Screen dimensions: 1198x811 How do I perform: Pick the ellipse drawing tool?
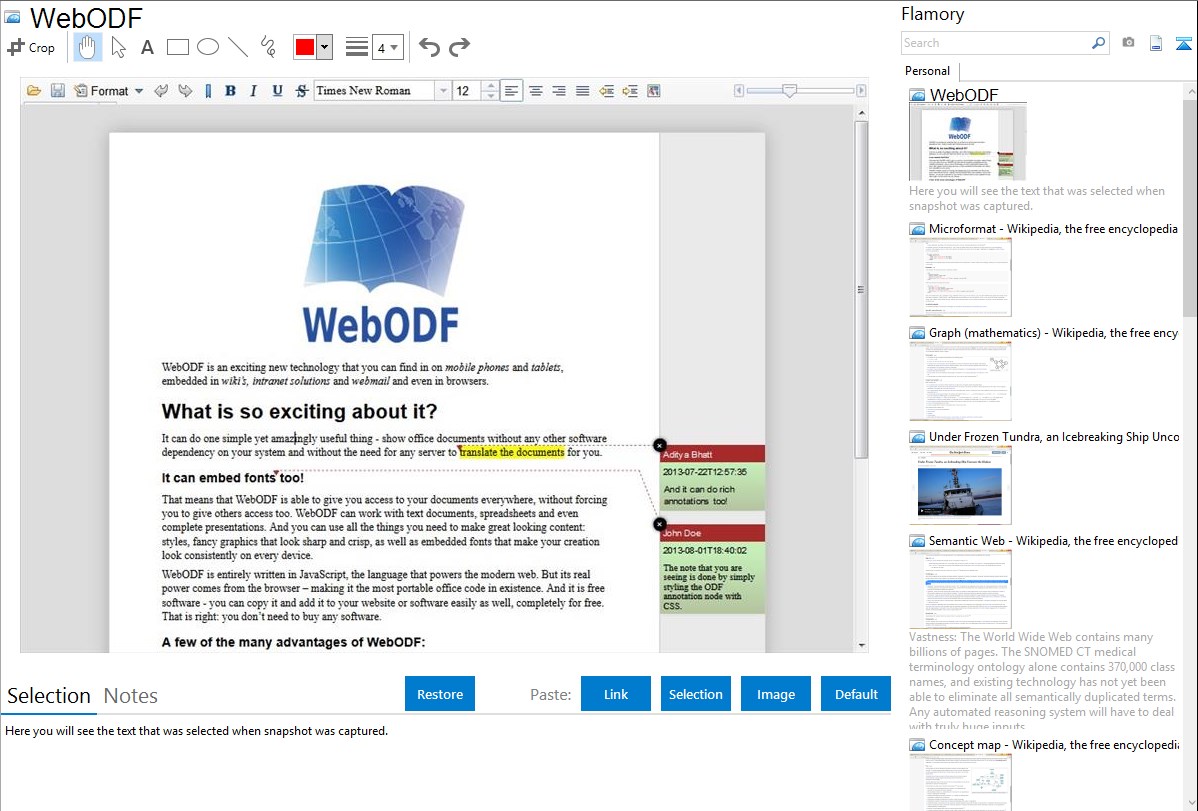(x=208, y=47)
